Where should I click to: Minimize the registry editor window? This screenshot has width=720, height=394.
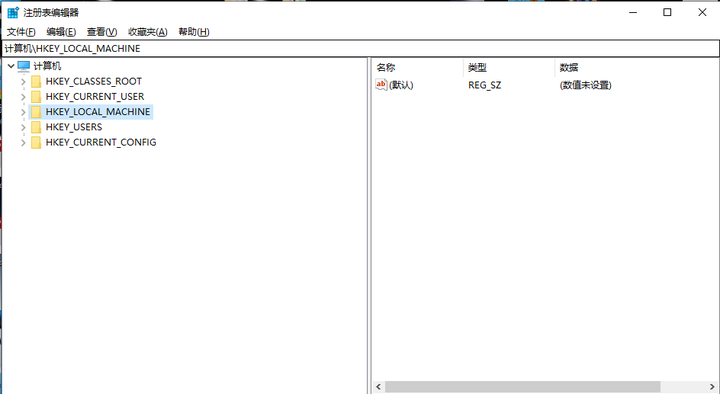point(633,12)
